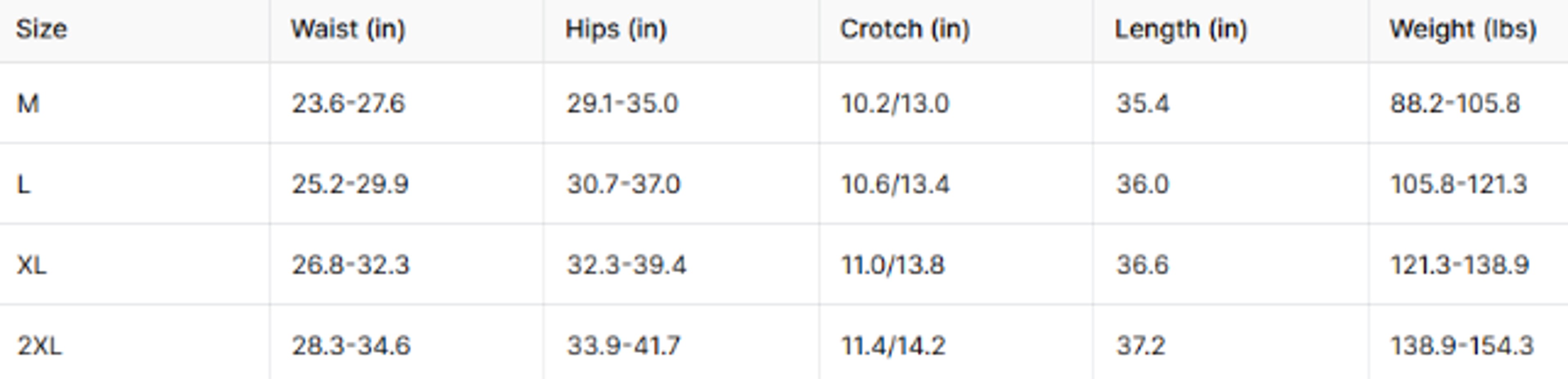This screenshot has height=379, width=1568.
Task: Click the Waist (in) column header
Action: click(348, 29)
